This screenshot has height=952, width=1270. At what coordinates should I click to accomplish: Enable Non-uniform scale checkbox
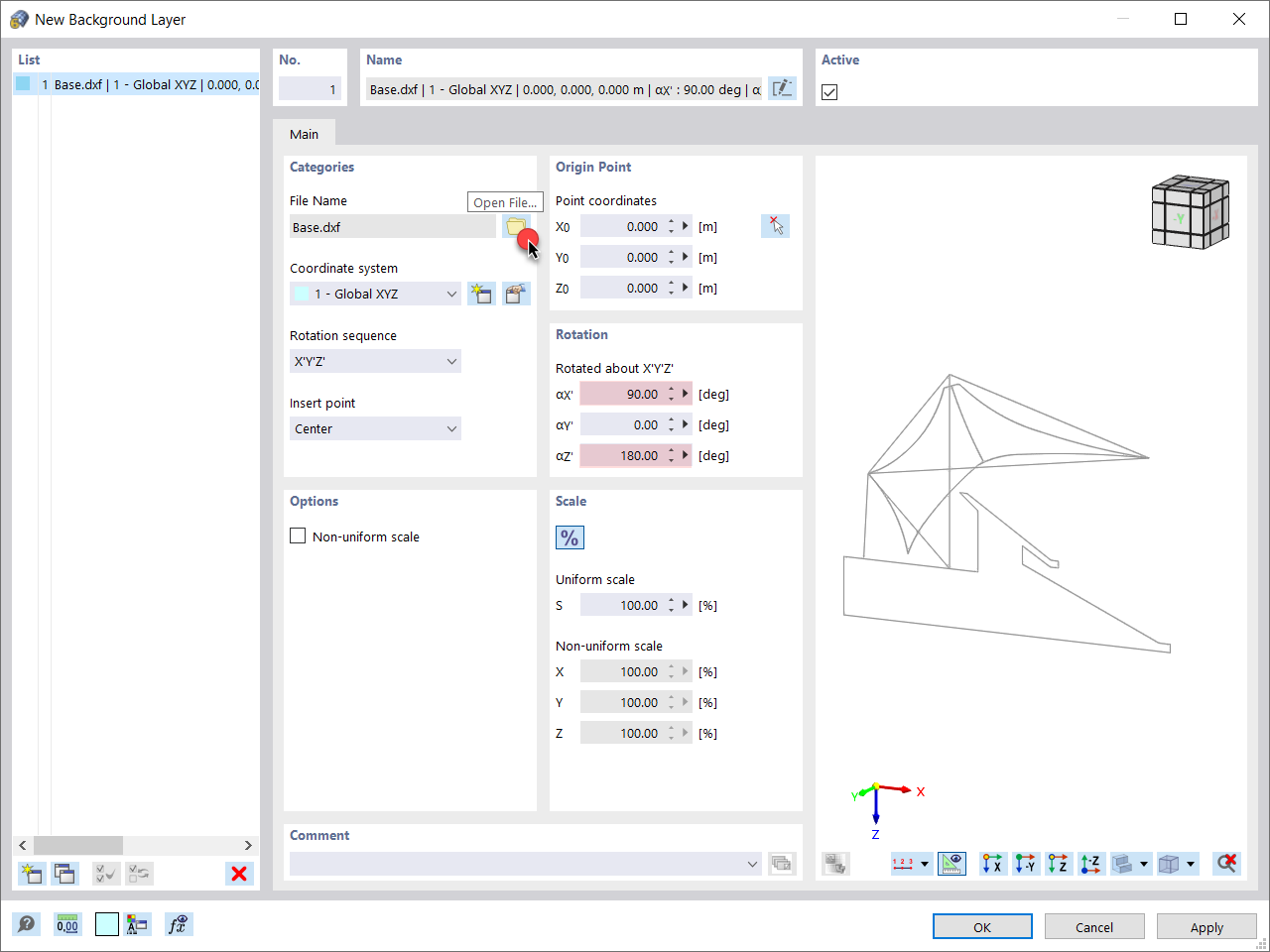tap(298, 535)
